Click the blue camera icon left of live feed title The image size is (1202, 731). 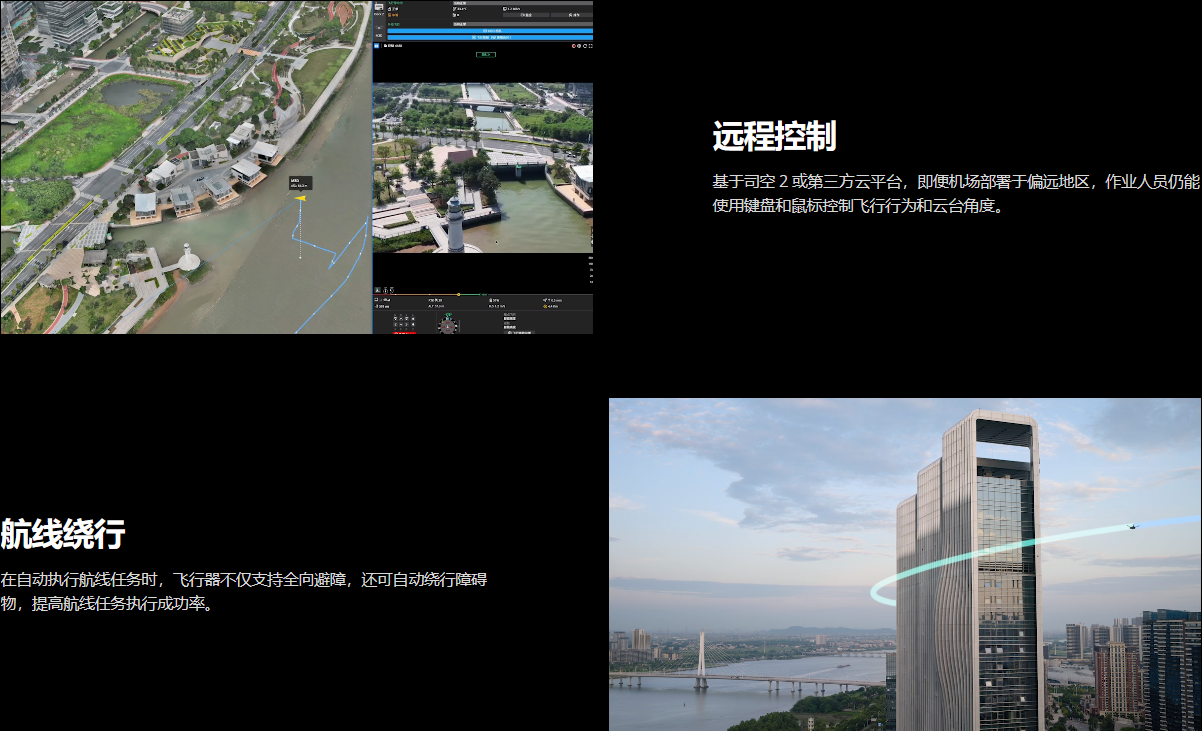378,45
